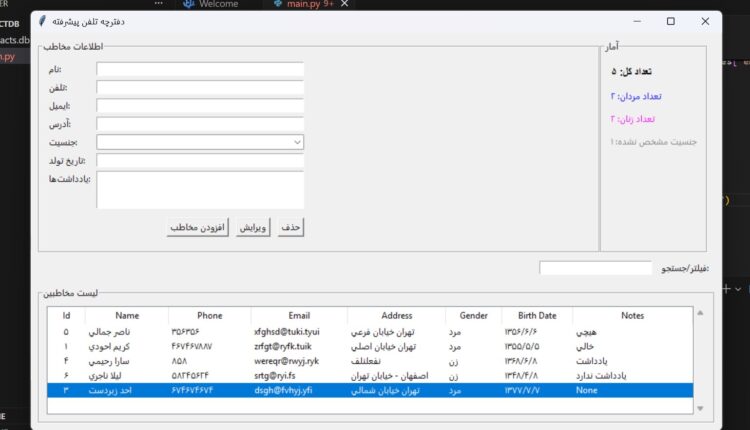750x430 pixels.
Task: Sort by the Gender column header
Action: click(474, 316)
